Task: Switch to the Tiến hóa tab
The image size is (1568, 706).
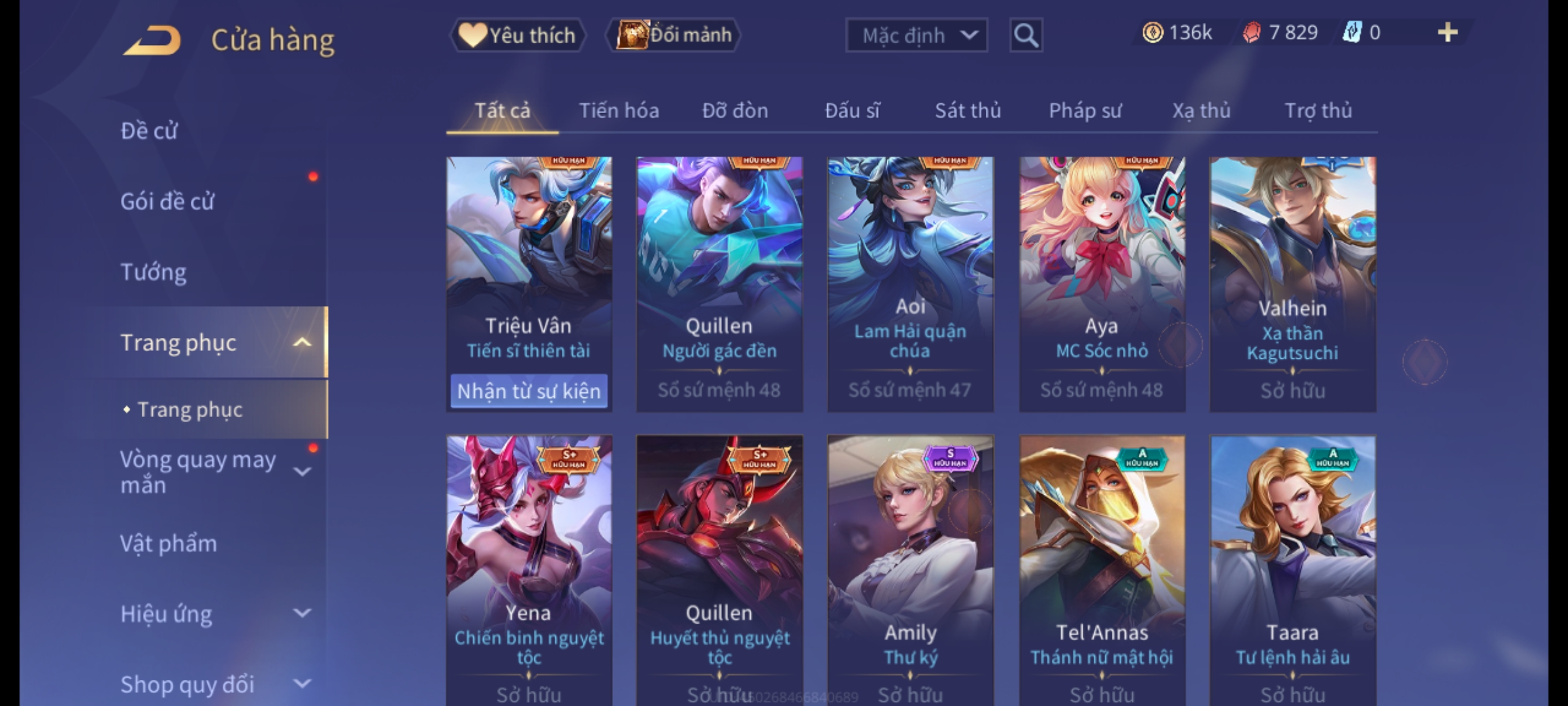Action: tap(619, 110)
